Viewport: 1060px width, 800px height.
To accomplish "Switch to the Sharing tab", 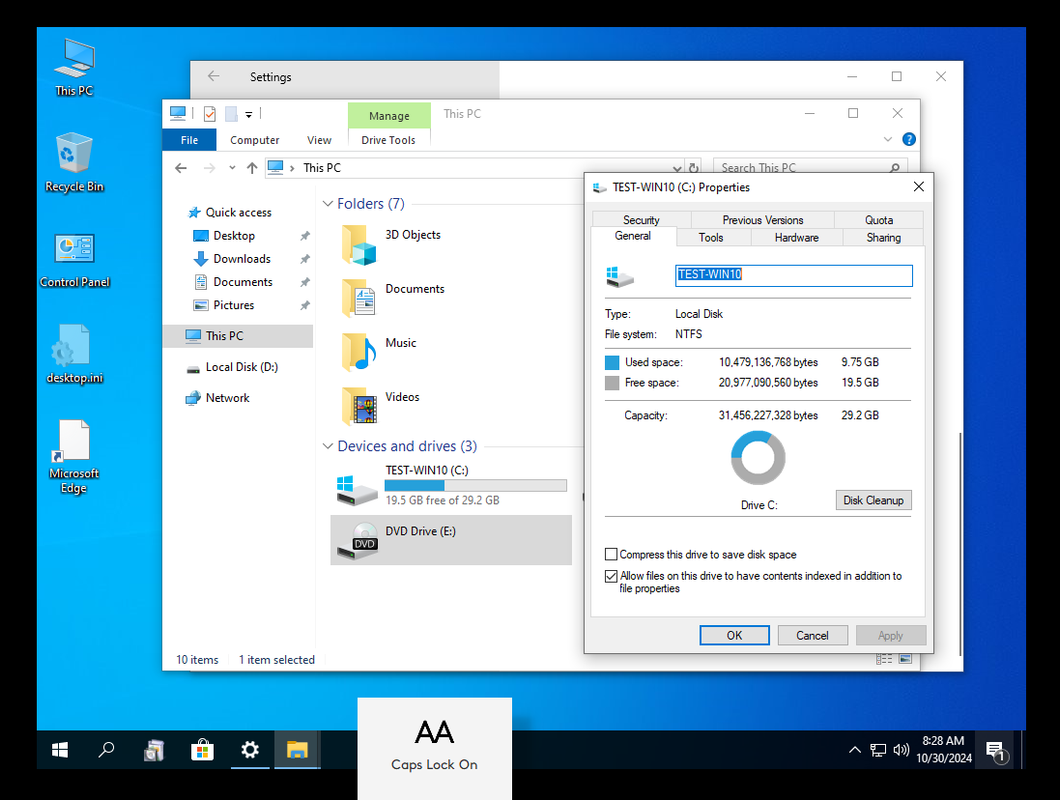I will click(884, 237).
